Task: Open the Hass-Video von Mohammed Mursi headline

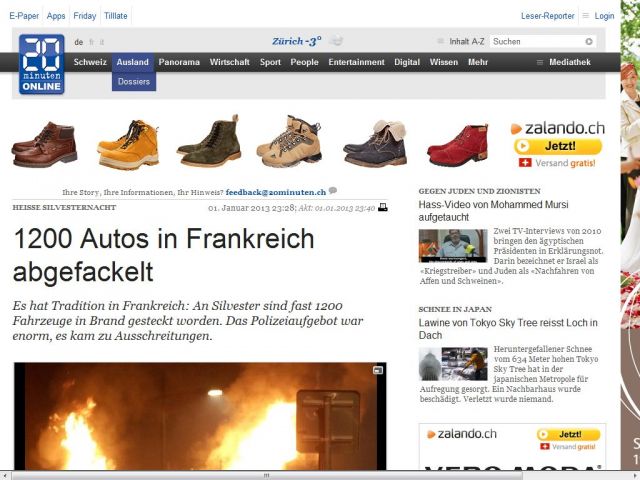Action: (493, 211)
